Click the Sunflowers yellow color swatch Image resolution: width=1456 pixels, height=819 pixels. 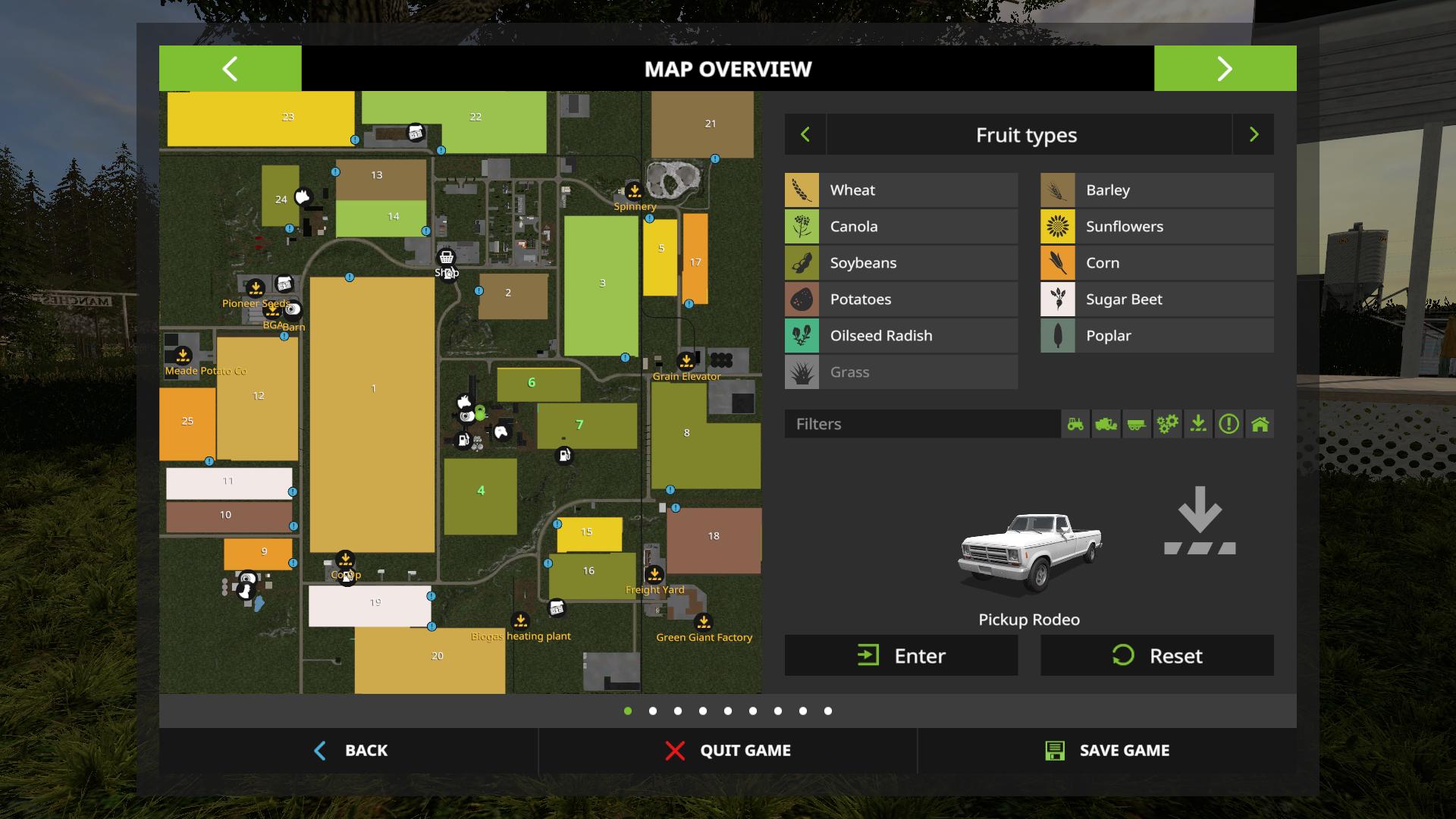(x=1057, y=227)
